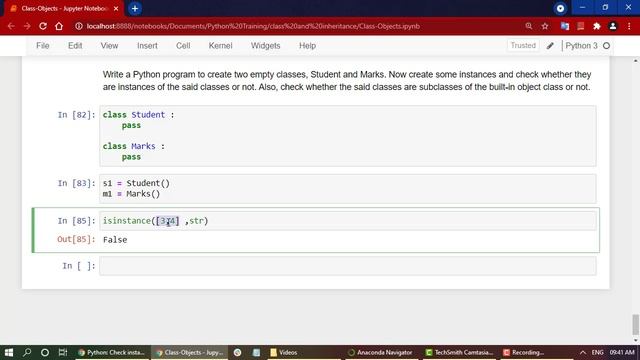Open the Help menu
The image size is (640, 360).
point(307,46)
